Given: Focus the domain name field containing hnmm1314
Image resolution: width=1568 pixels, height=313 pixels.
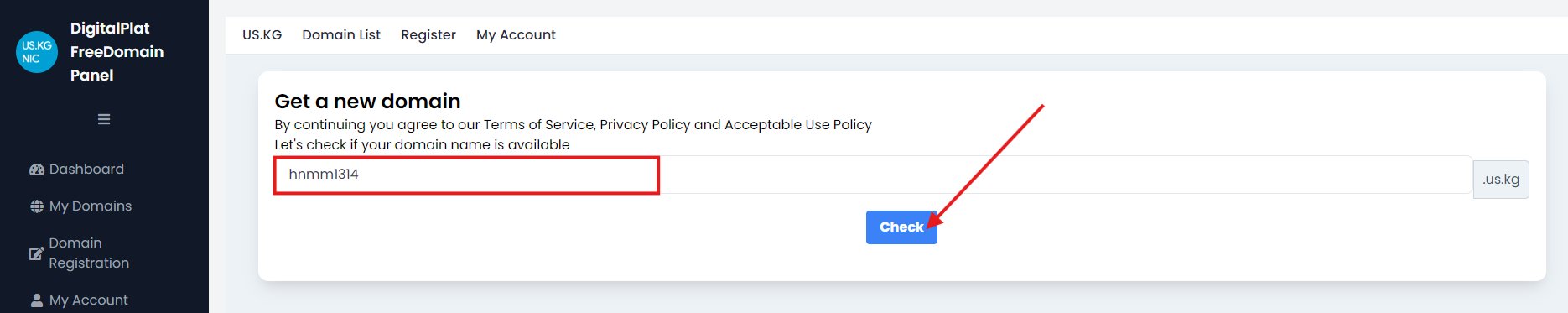Looking at the screenshot, I should pyautogui.click(x=873, y=175).
